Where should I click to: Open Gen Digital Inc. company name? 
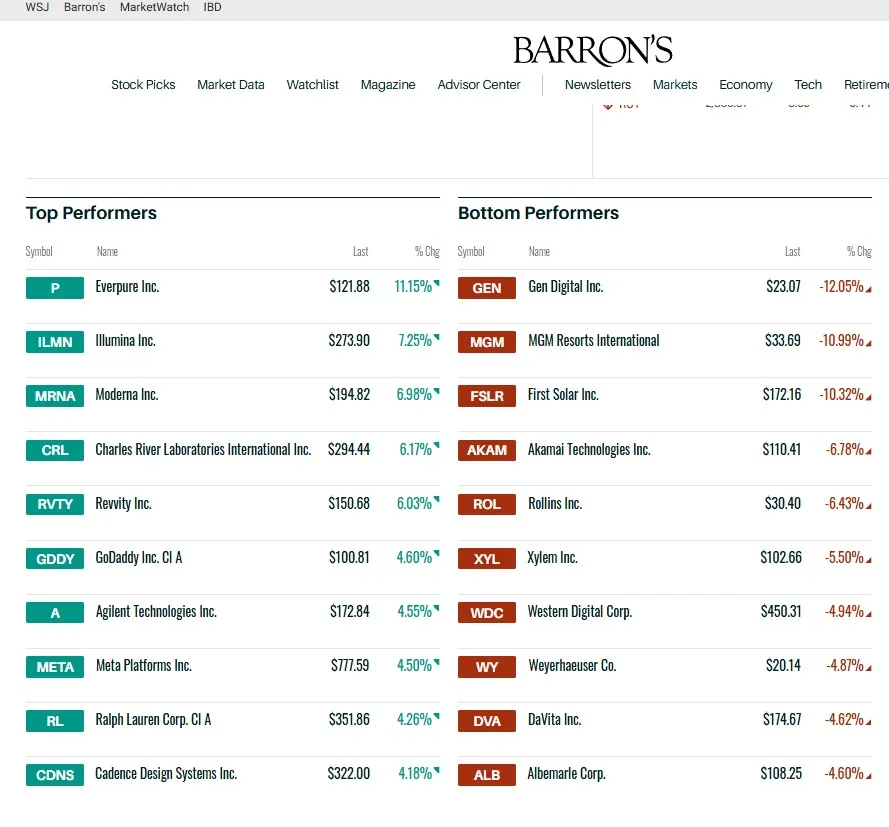[x=565, y=287]
